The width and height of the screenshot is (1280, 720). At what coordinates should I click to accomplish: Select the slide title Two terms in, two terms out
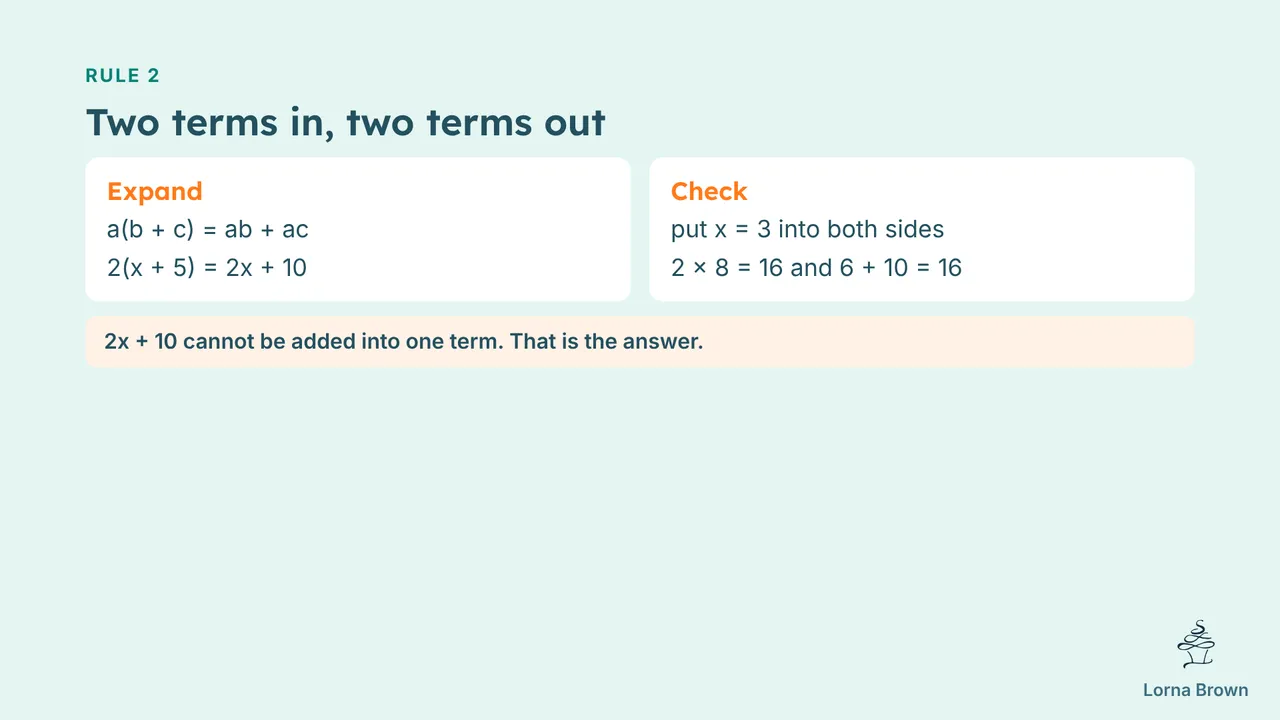click(346, 123)
